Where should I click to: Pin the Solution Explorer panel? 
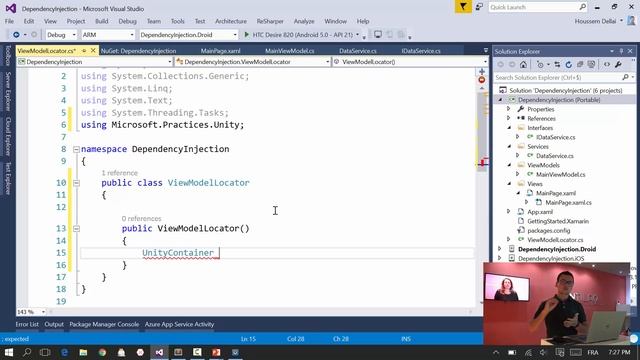coord(621,51)
